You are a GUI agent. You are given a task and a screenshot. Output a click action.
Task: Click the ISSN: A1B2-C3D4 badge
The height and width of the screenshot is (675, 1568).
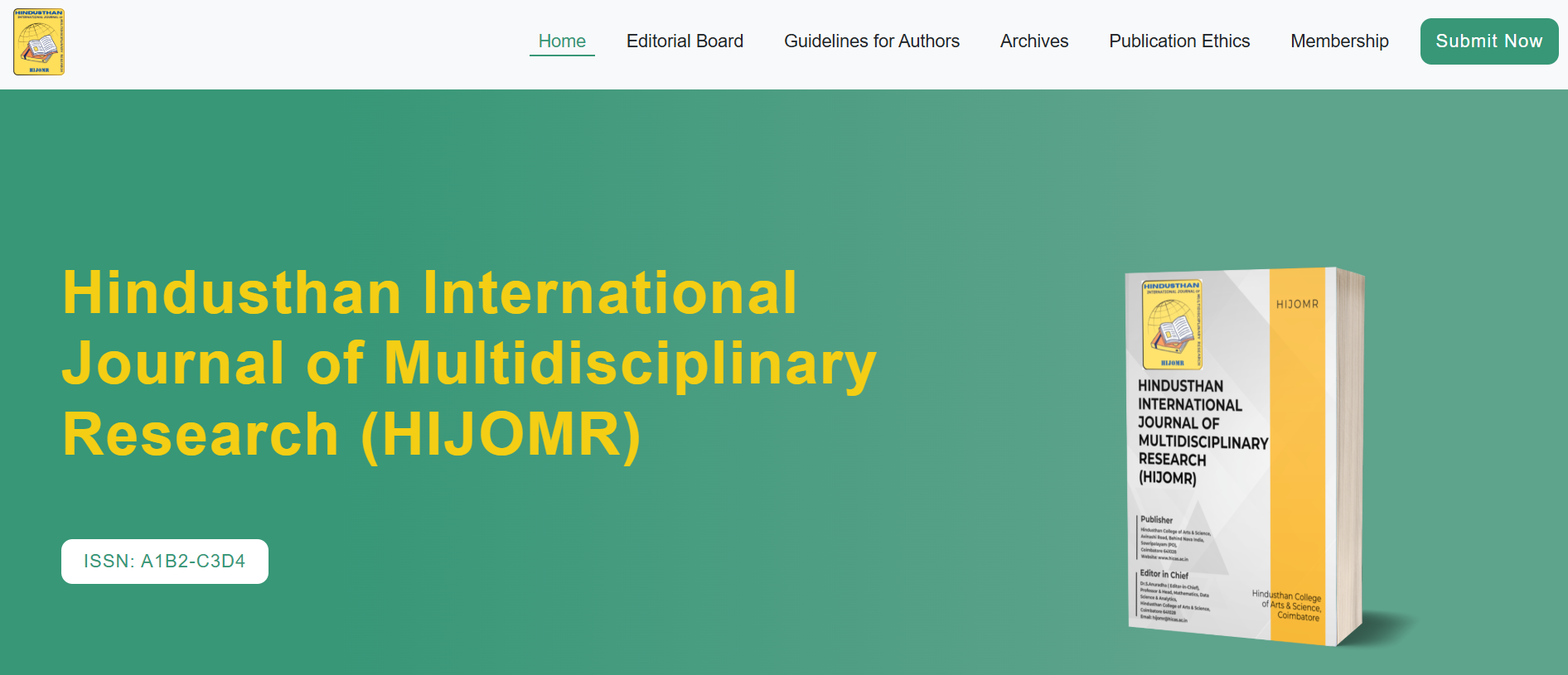(165, 562)
